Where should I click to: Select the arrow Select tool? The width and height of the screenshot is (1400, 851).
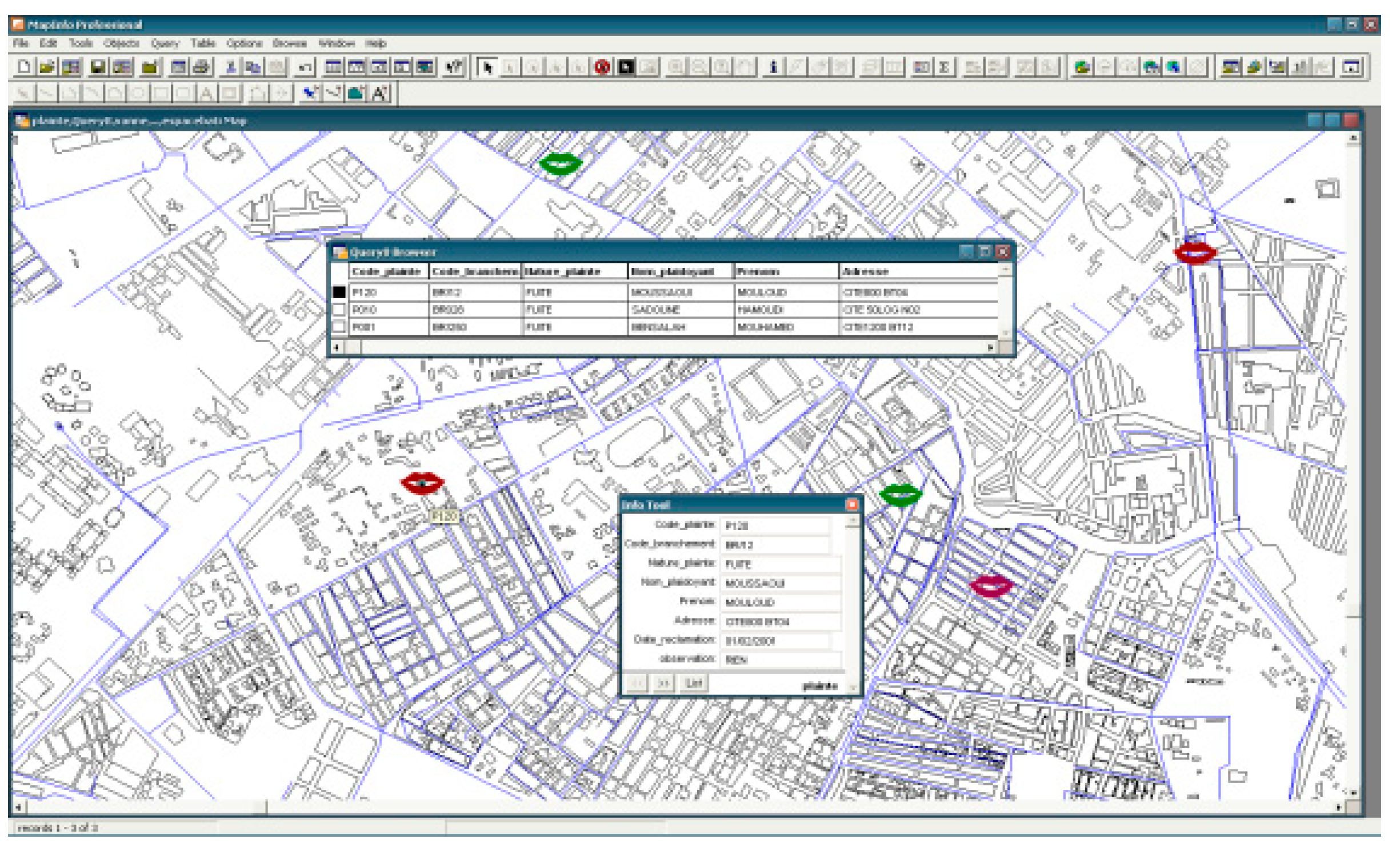(x=487, y=67)
